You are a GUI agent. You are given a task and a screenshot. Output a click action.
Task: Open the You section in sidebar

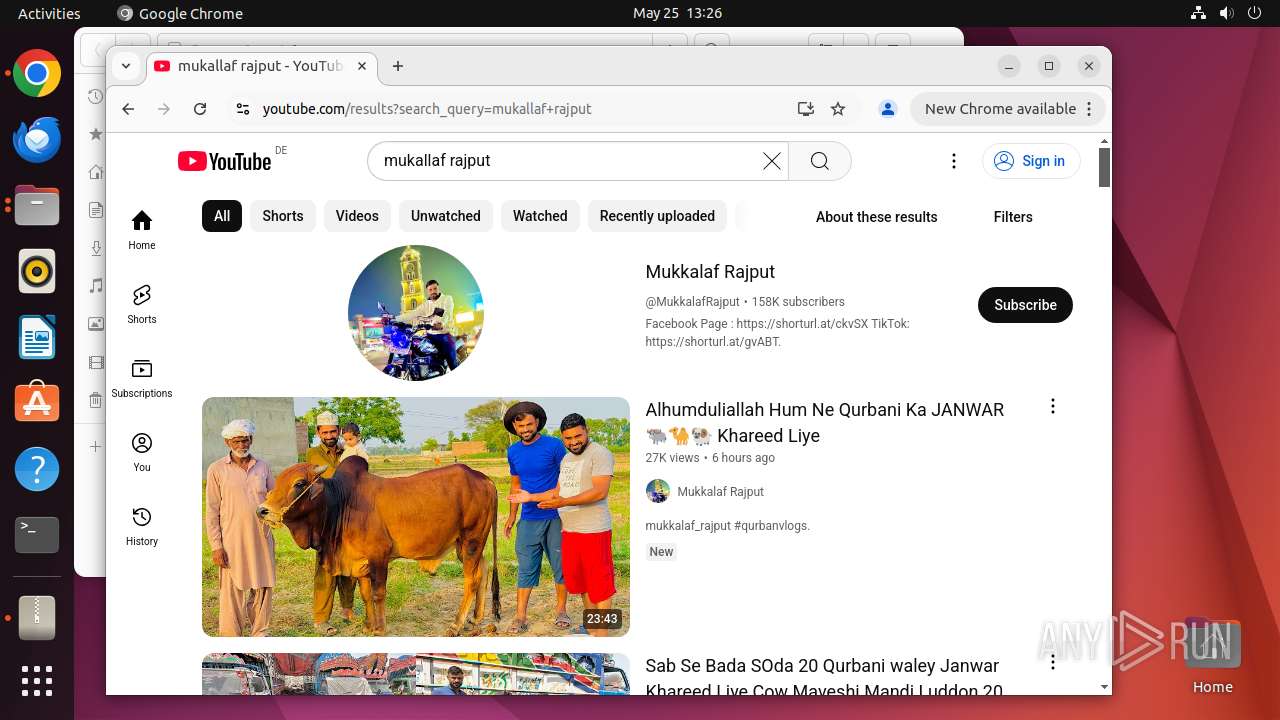pos(142,452)
